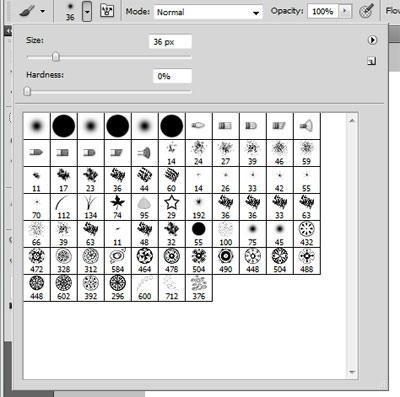Select the faint swirl brush labeled 712

[172, 288]
